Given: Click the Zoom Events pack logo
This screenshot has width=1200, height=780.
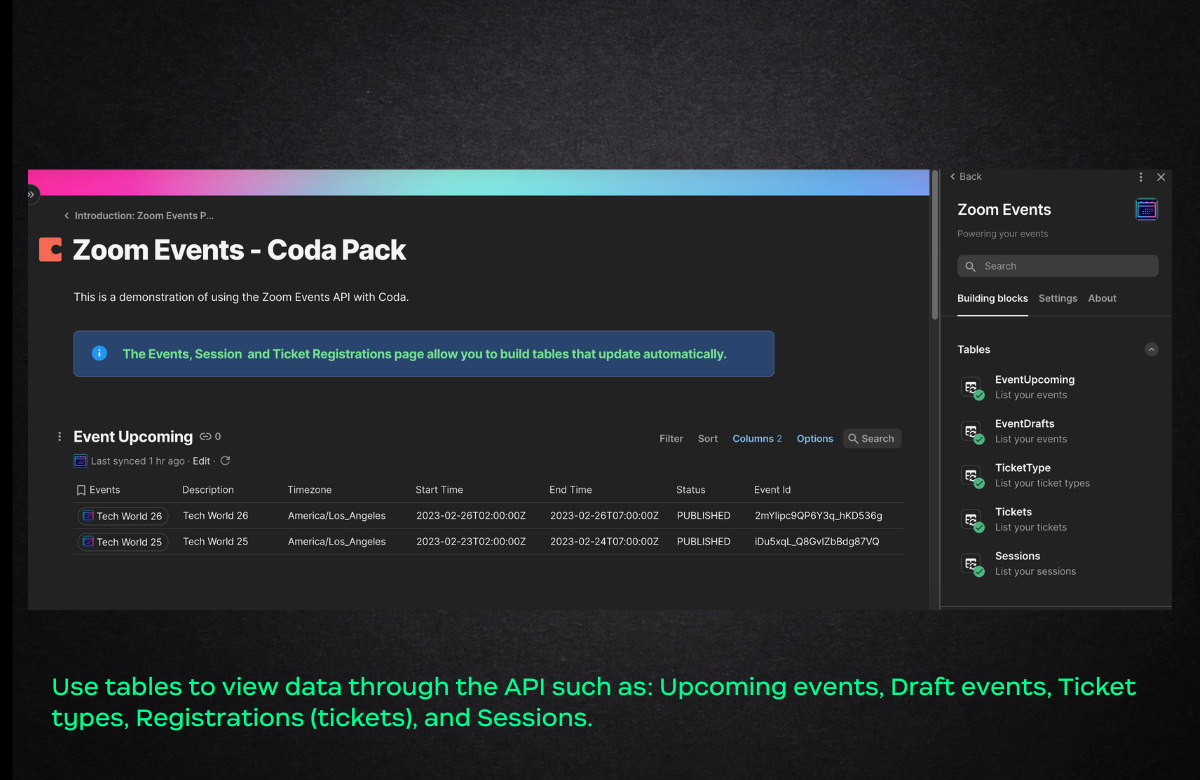Looking at the screenshot, I should coord(1146,209).
